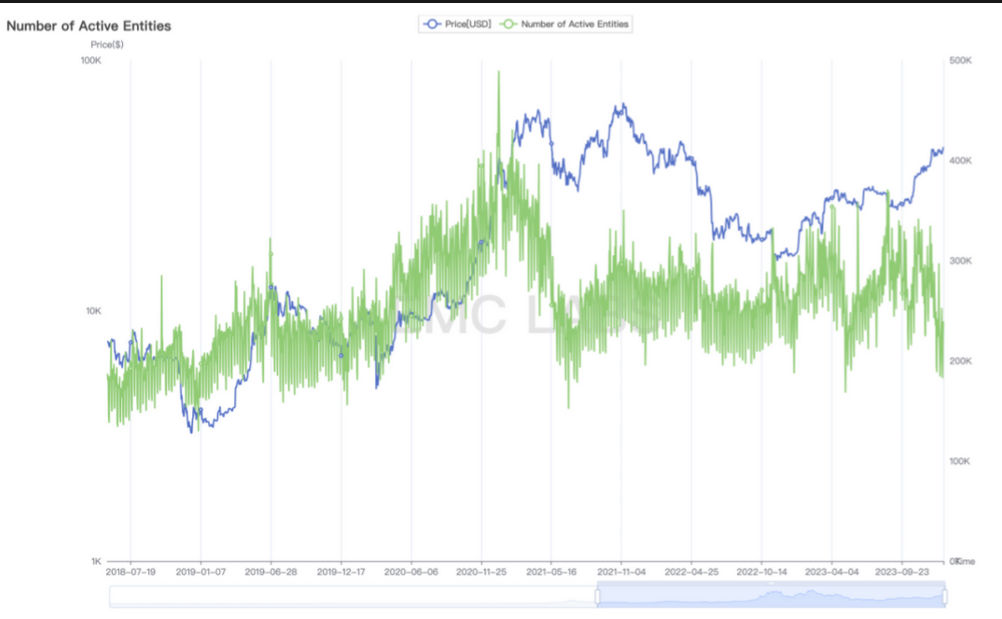
Task: Click the unselected left portion of zoom slider
Action: (x=350, y=597)
